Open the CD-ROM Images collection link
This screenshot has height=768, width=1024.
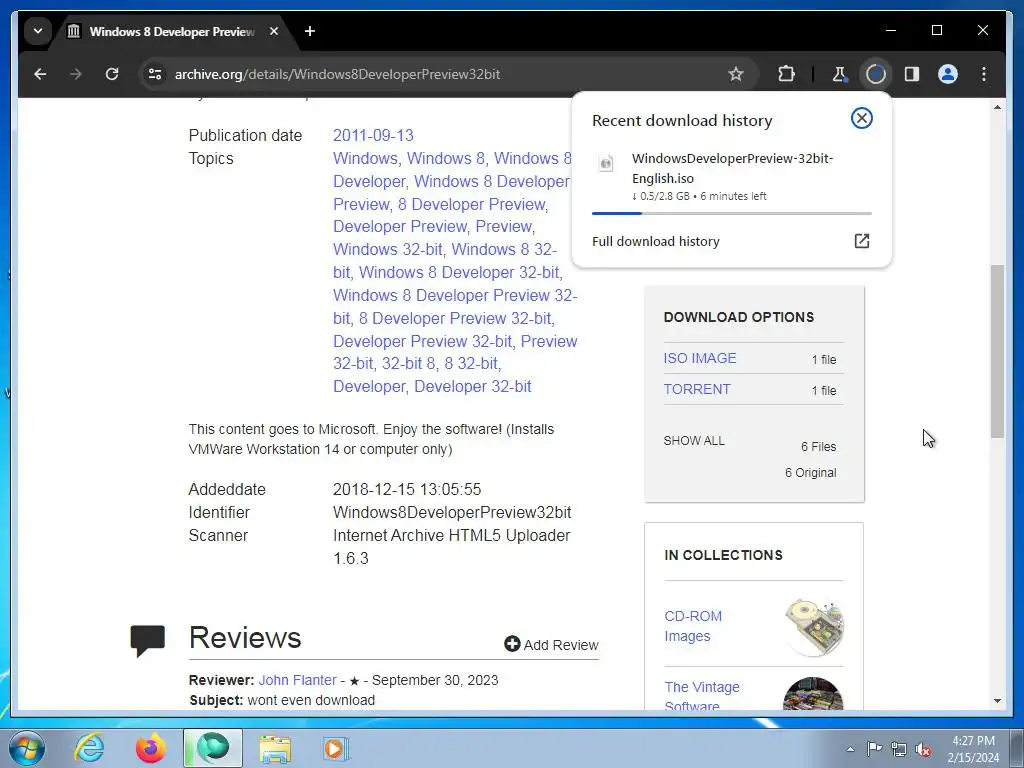(x=693, y=626)
